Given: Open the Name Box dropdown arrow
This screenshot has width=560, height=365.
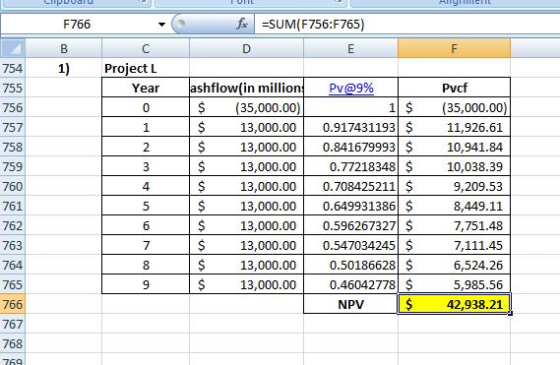Looking at the screenshot, I should click(x=162, y=24).
